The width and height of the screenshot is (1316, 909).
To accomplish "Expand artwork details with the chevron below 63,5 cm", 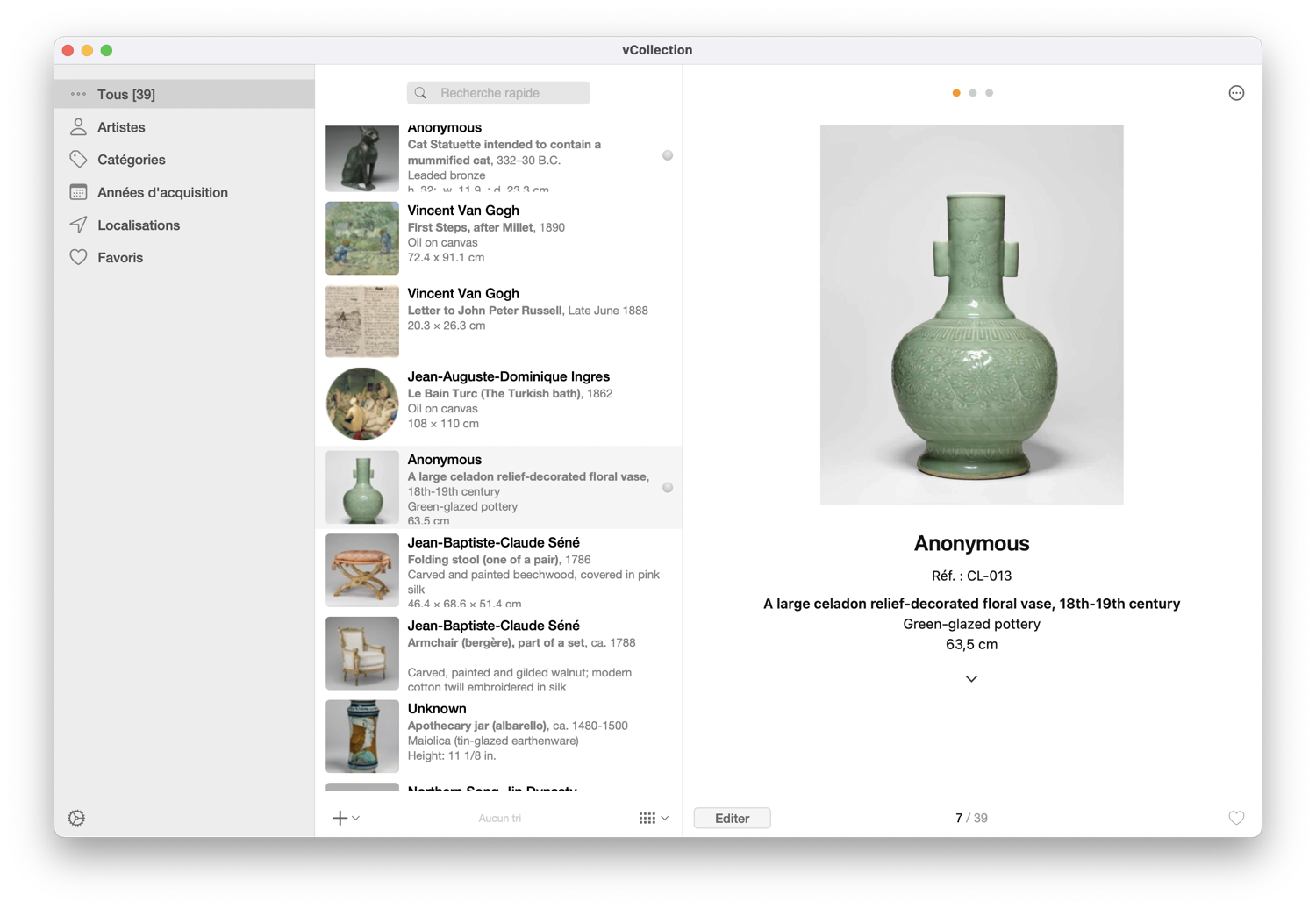I will 971,679.
